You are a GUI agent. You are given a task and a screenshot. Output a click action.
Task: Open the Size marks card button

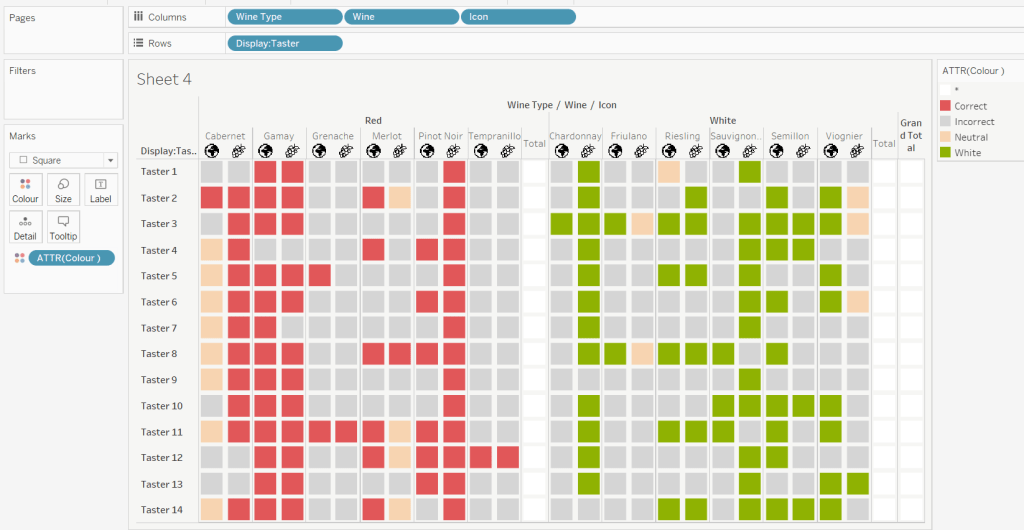pos(63,190)
